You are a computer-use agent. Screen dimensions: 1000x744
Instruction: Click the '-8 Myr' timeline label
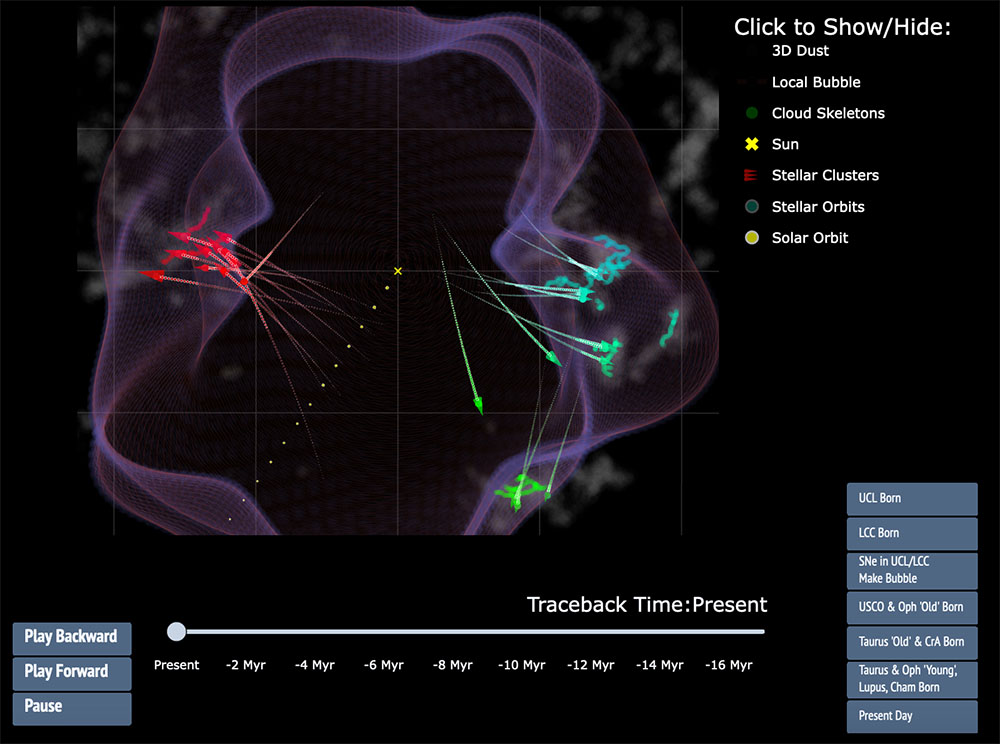pyautogui.click(x=452, y=665)
